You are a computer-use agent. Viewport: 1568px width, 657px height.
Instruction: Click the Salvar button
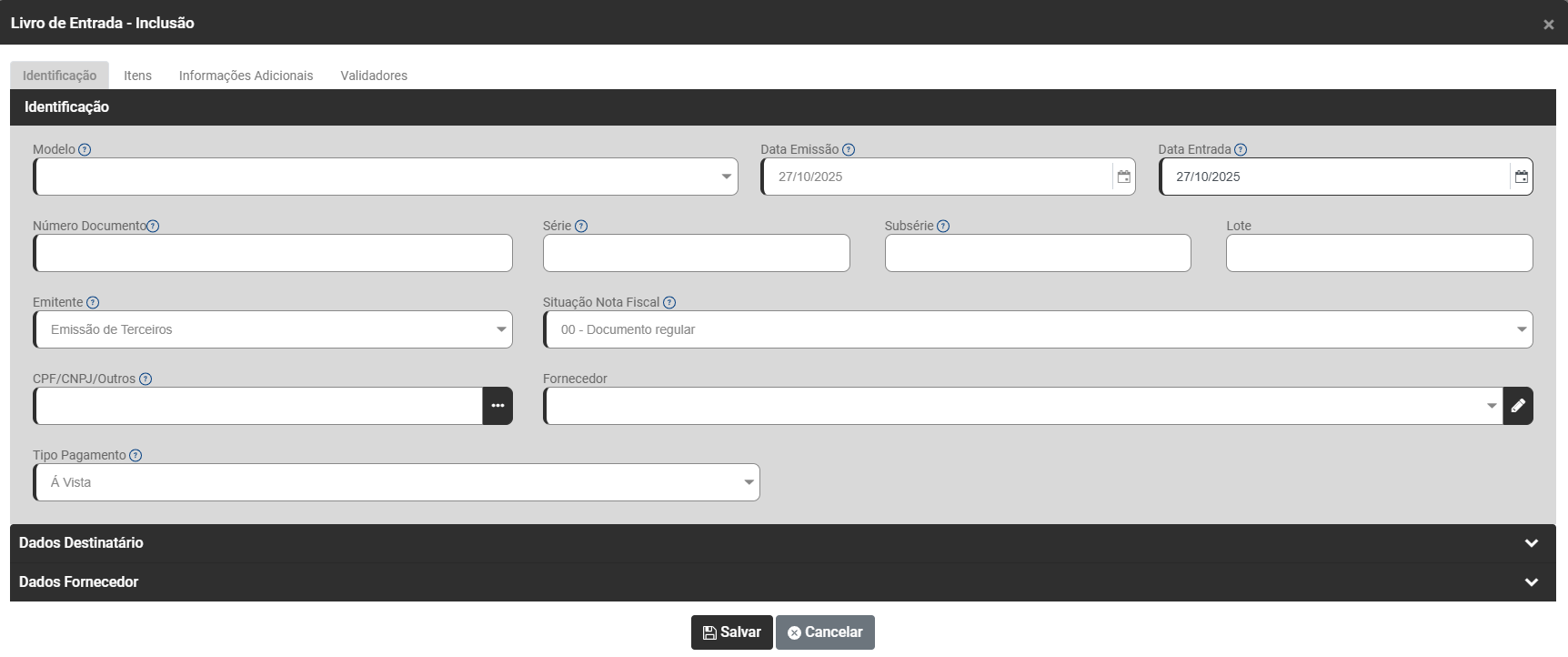pos(732,632)
